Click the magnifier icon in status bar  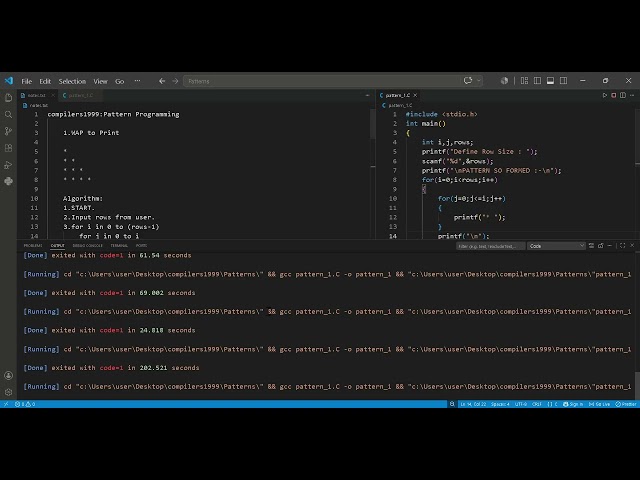click(452, 404)
